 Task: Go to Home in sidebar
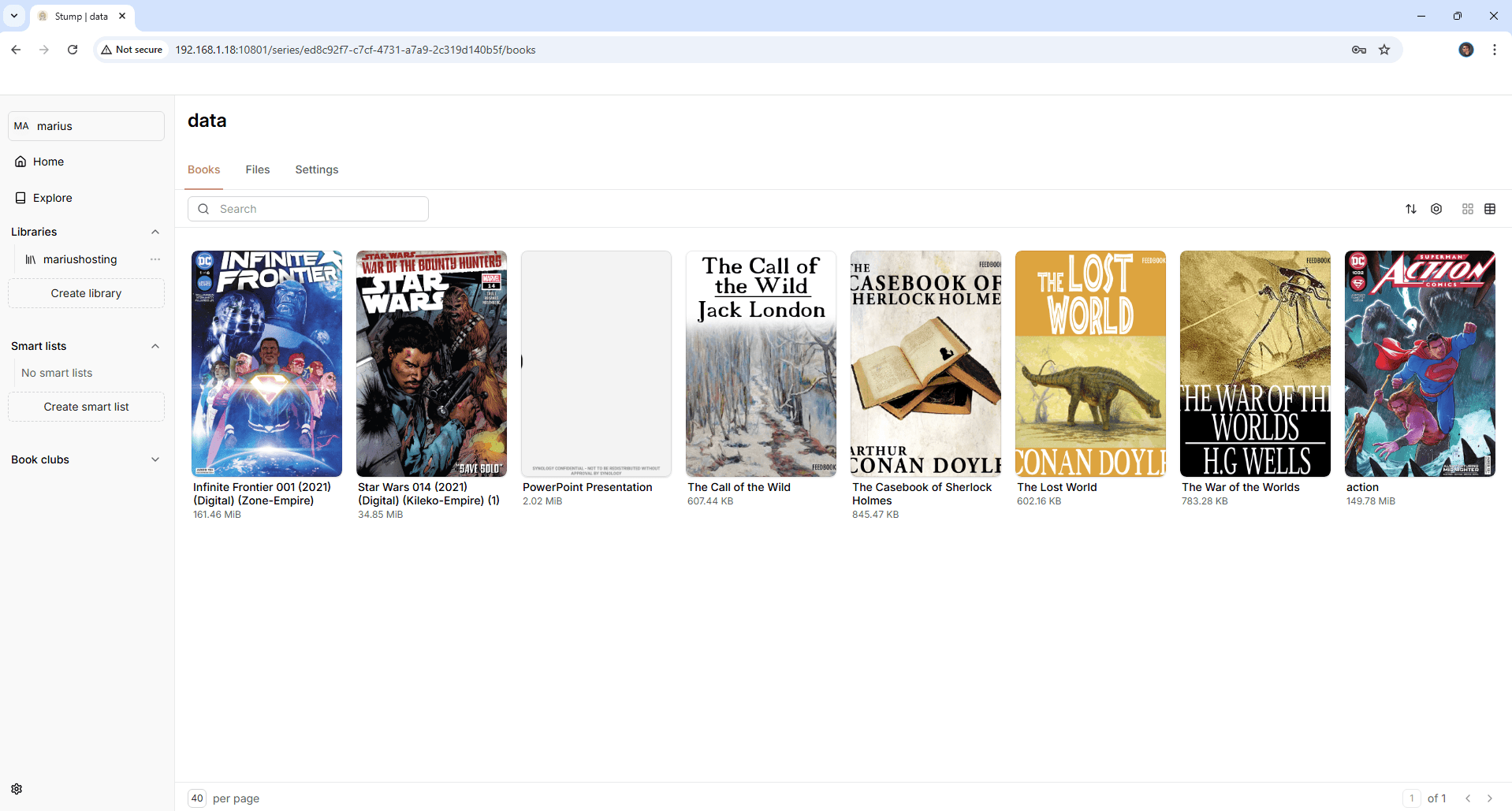[48, 162]
